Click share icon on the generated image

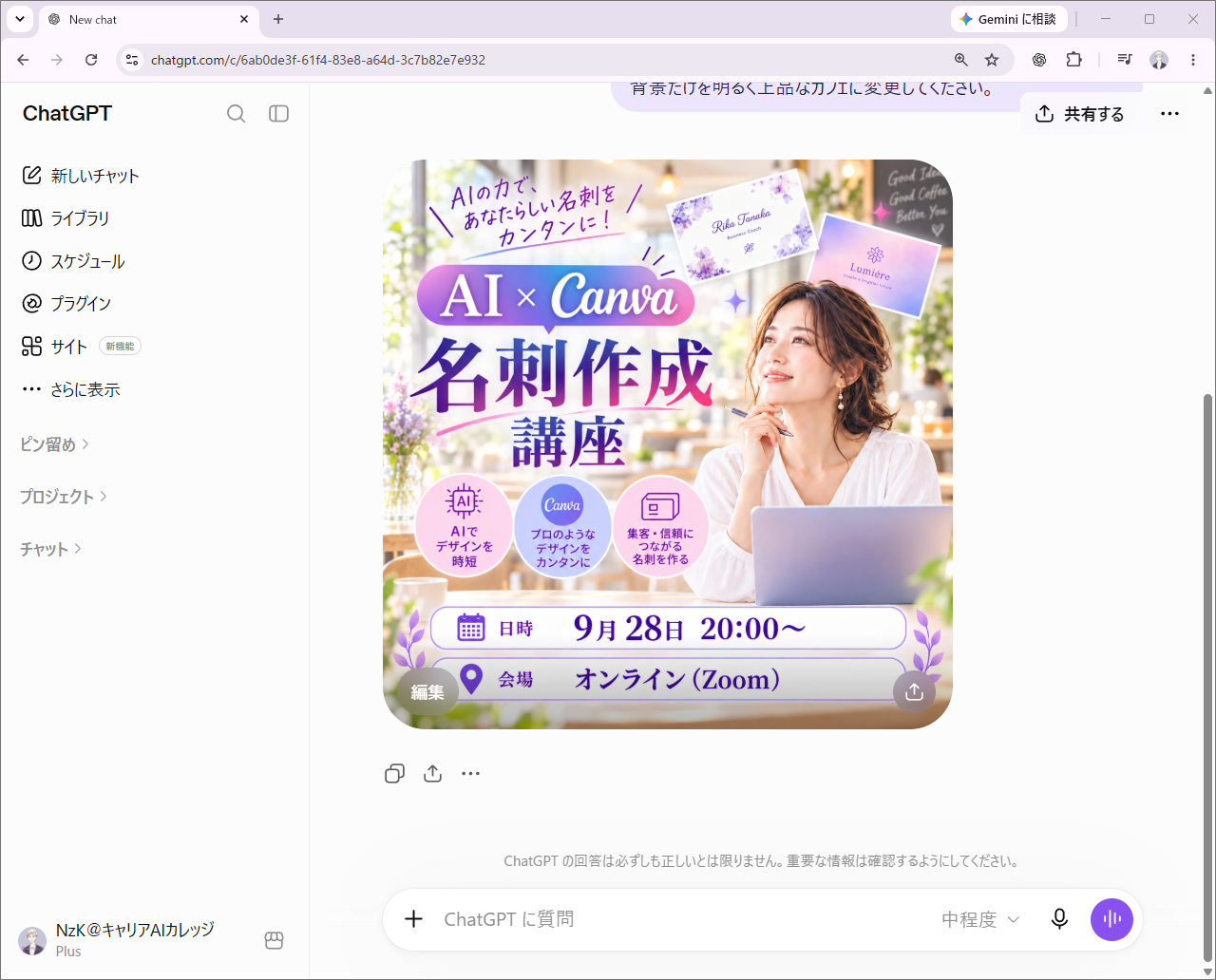click(914, 692)
